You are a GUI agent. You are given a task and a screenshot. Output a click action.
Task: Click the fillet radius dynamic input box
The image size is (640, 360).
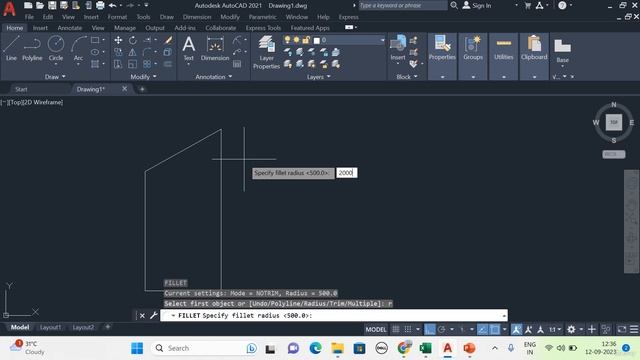click(x=347, y=173)
